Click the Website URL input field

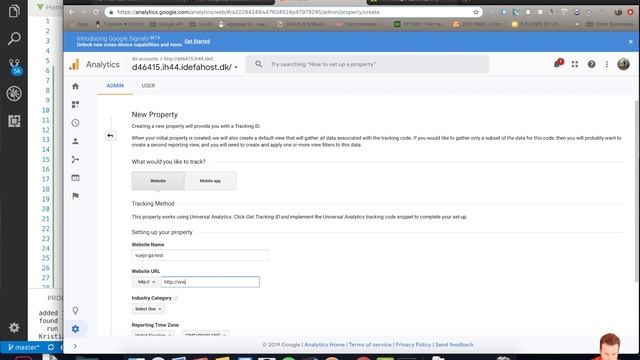[x=210, y=282]
